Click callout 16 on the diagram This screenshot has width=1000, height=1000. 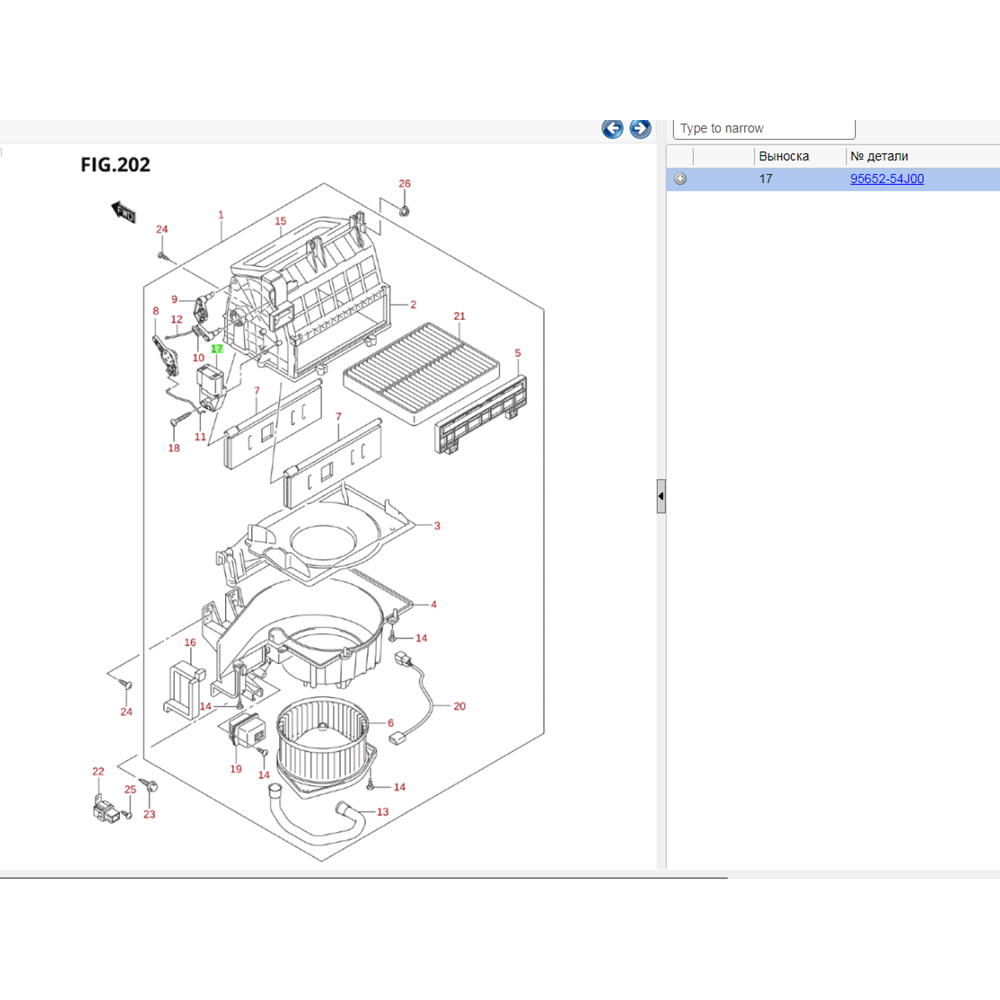click(x=190, y=642)
